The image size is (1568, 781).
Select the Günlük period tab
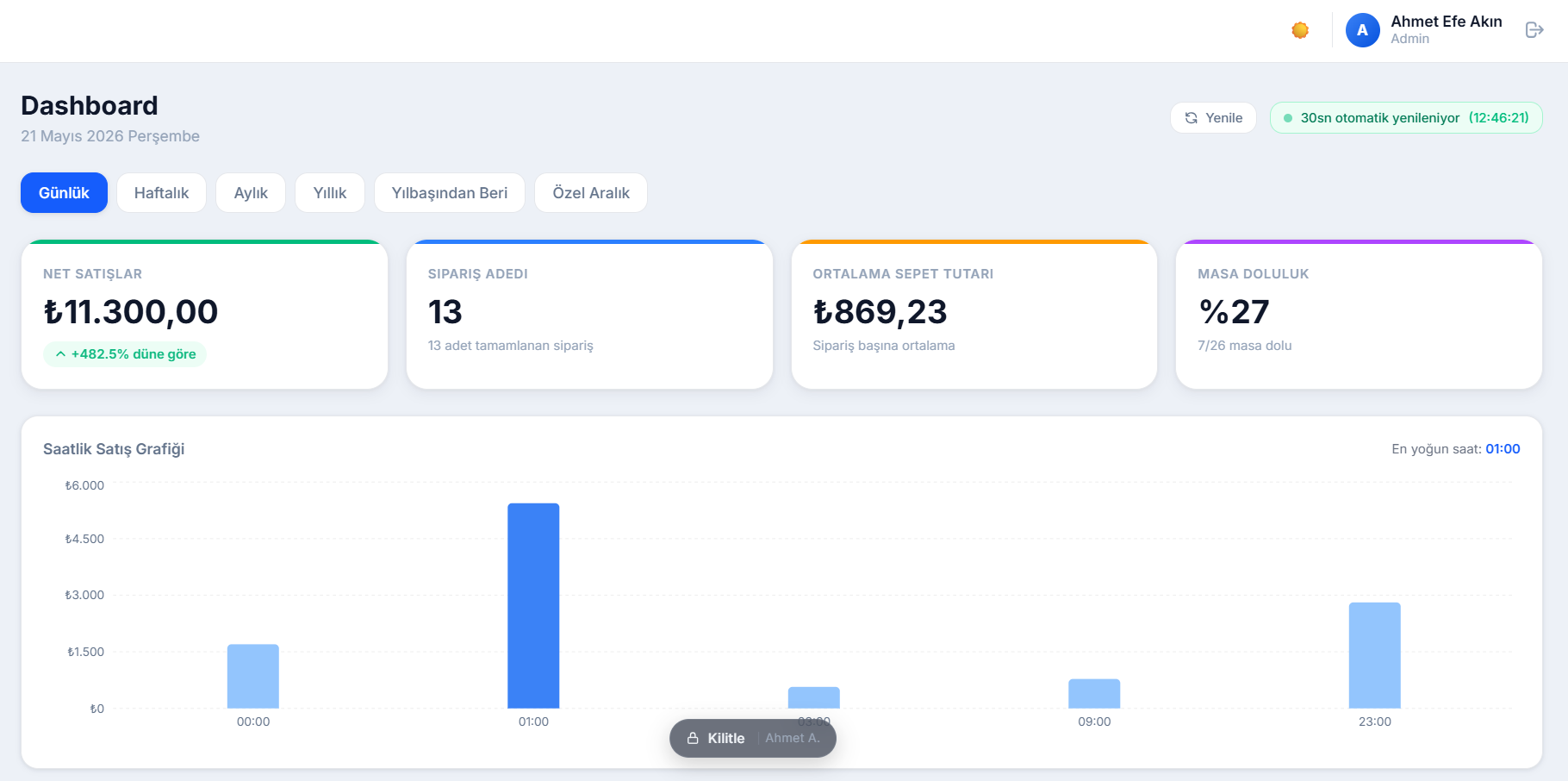tap(64, 192)
